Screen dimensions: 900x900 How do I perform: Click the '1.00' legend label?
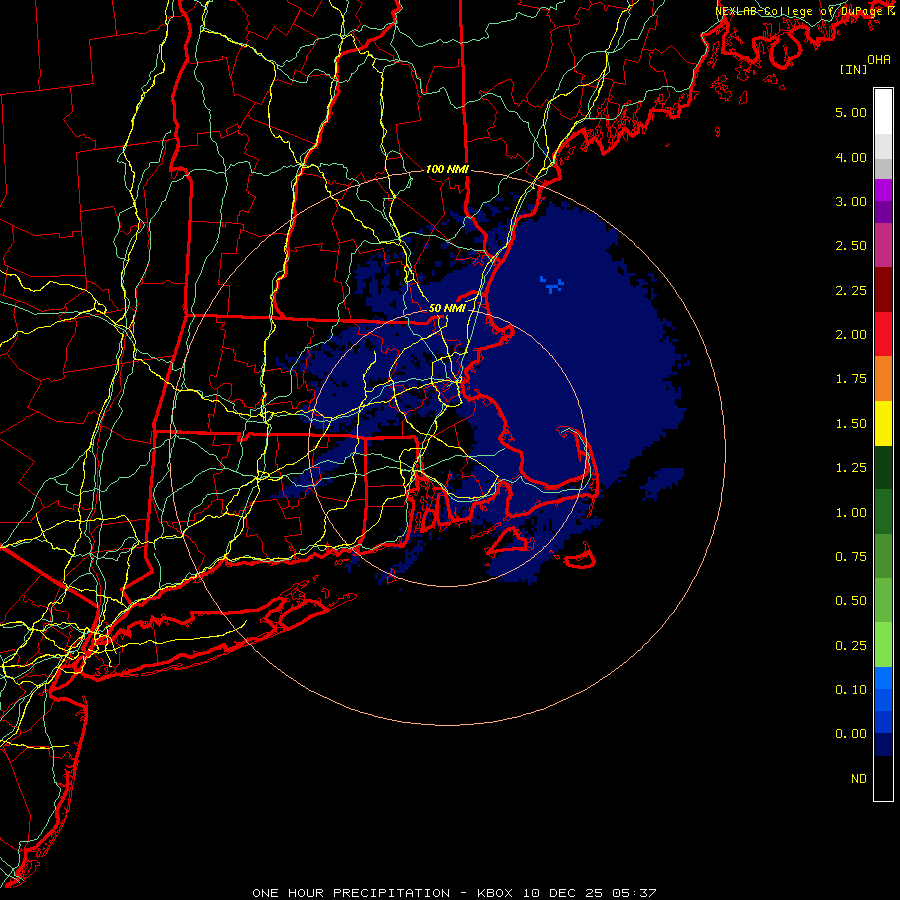851,513
